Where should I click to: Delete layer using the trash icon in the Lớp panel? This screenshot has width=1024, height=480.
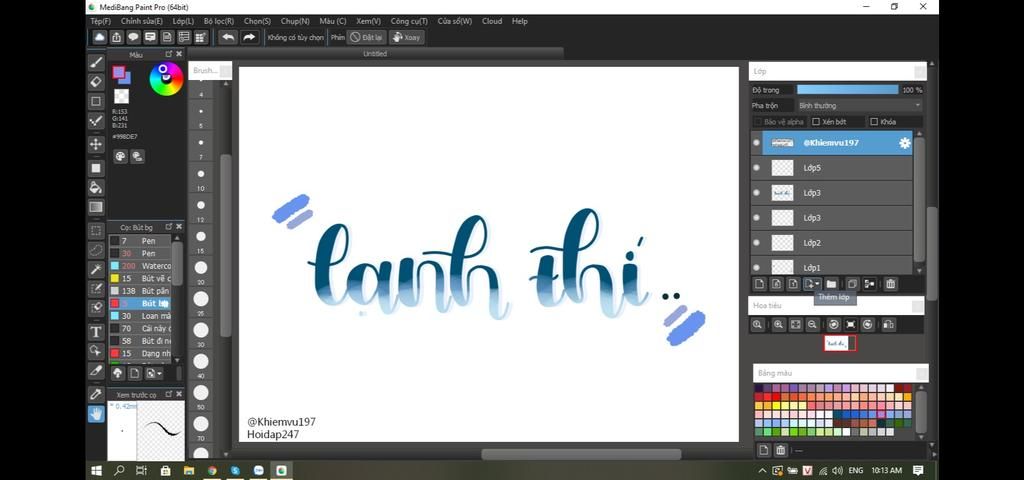[x=890, y=284]
